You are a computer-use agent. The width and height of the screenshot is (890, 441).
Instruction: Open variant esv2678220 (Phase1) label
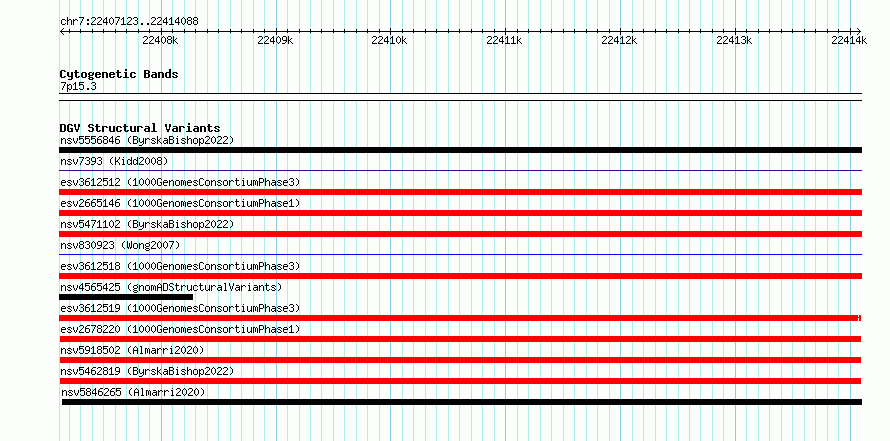[x=180, y=329]
